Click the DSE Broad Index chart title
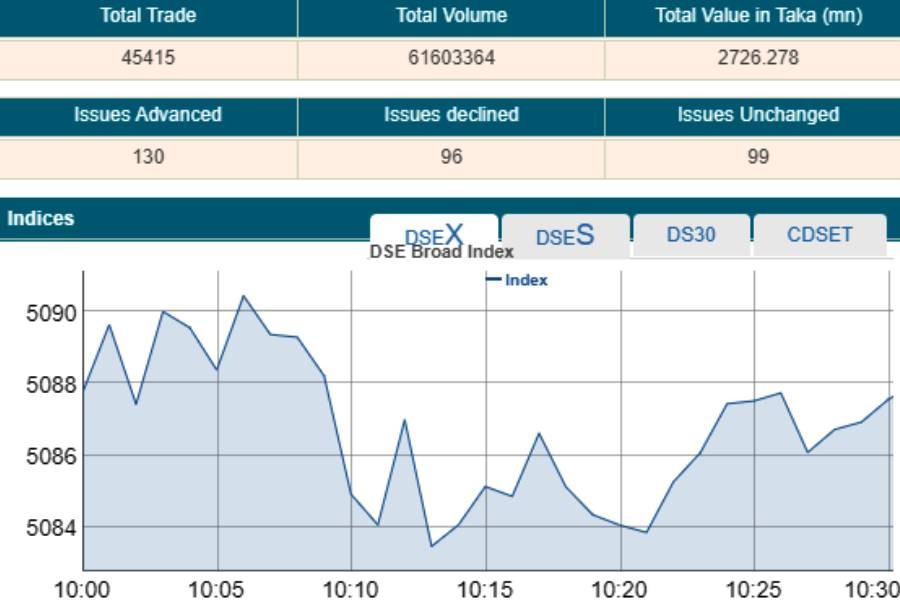 click(x=441, y=252)
